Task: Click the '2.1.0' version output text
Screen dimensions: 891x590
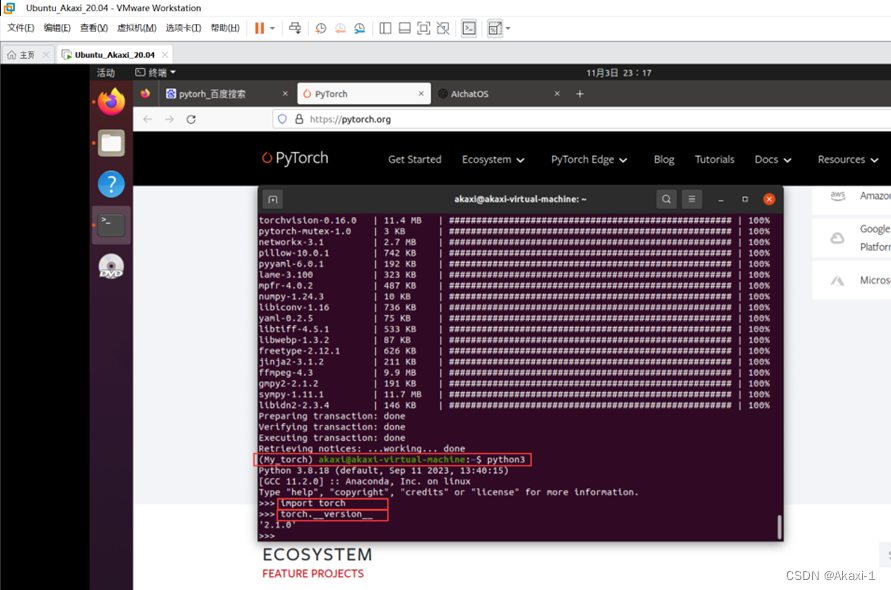Action: point(277,525)
